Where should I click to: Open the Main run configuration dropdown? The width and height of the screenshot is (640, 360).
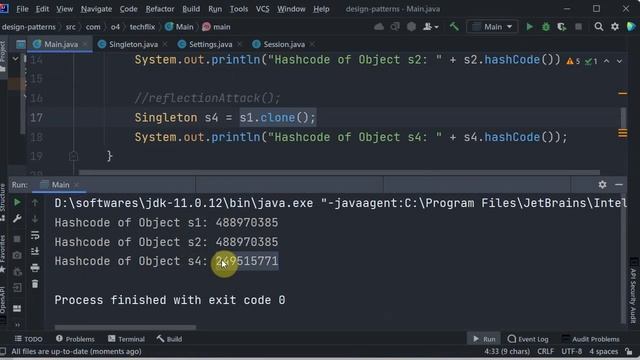pyautogui.click(x=492, y=27)
